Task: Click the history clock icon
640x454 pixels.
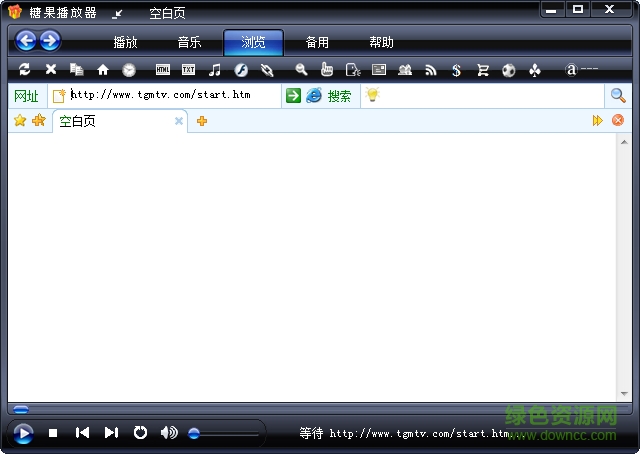Action: 129,70
